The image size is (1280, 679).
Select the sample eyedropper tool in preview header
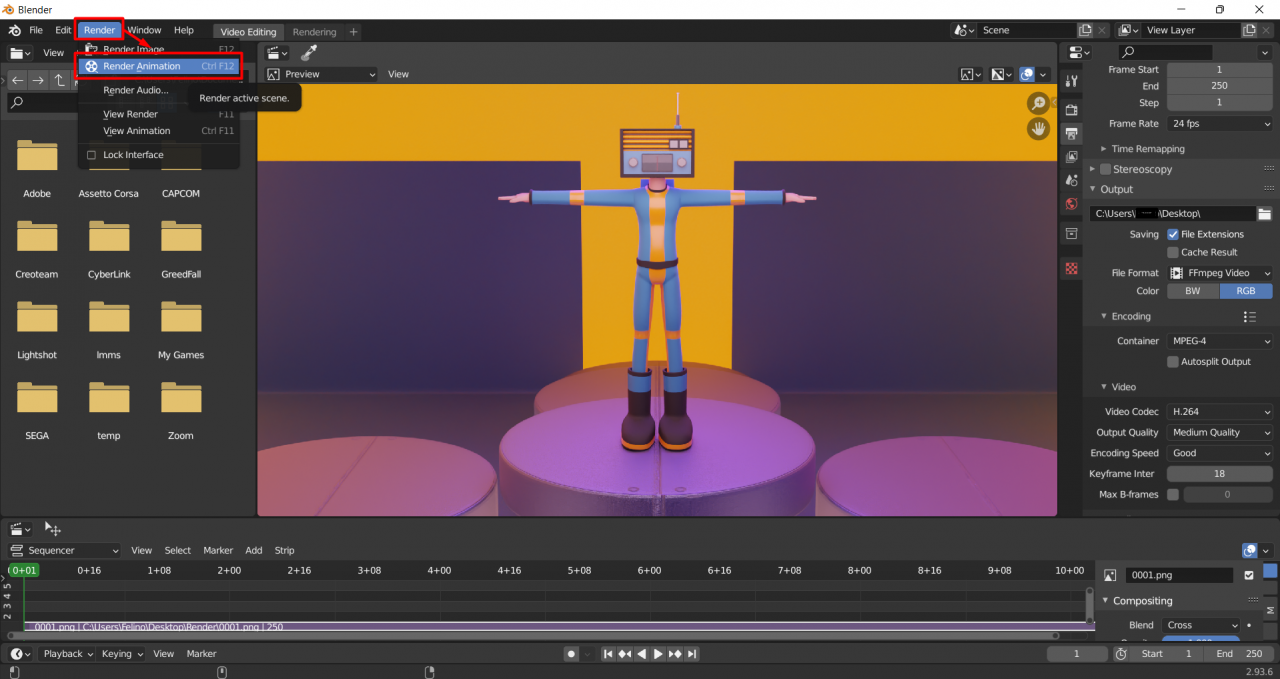point(309,53)
